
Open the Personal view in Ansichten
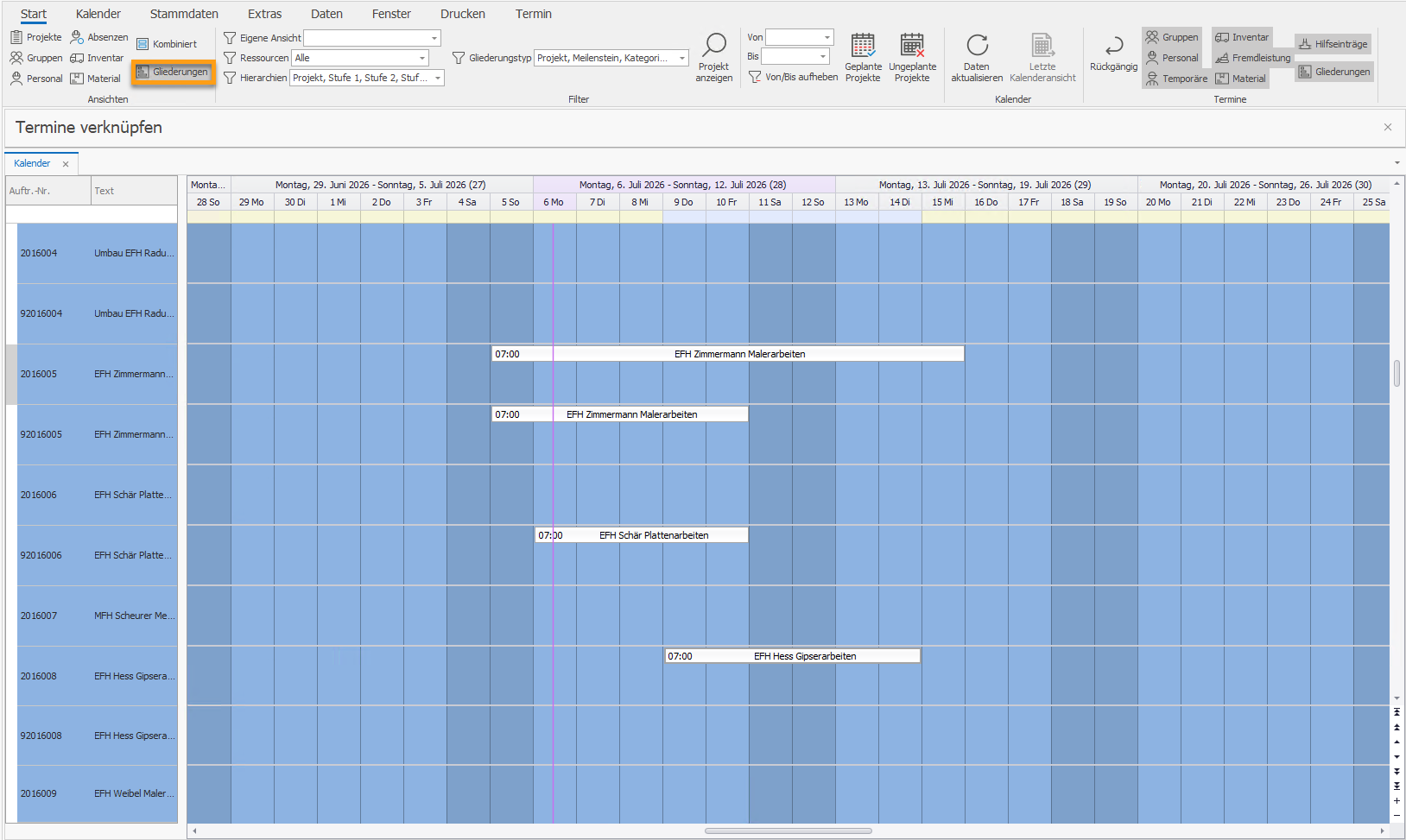tap(36, 79)
